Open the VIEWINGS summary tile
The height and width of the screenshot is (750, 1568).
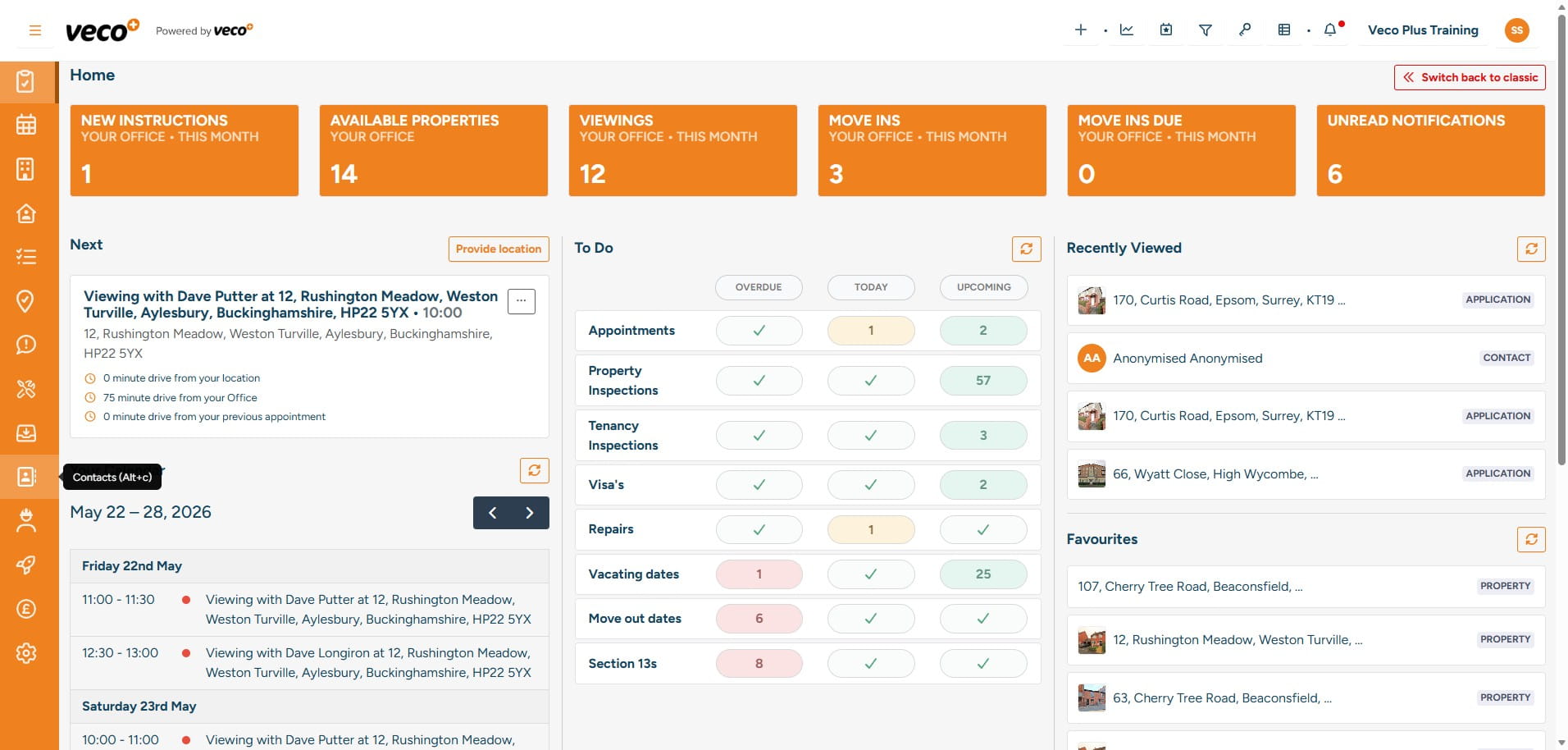tap(683, 150)
